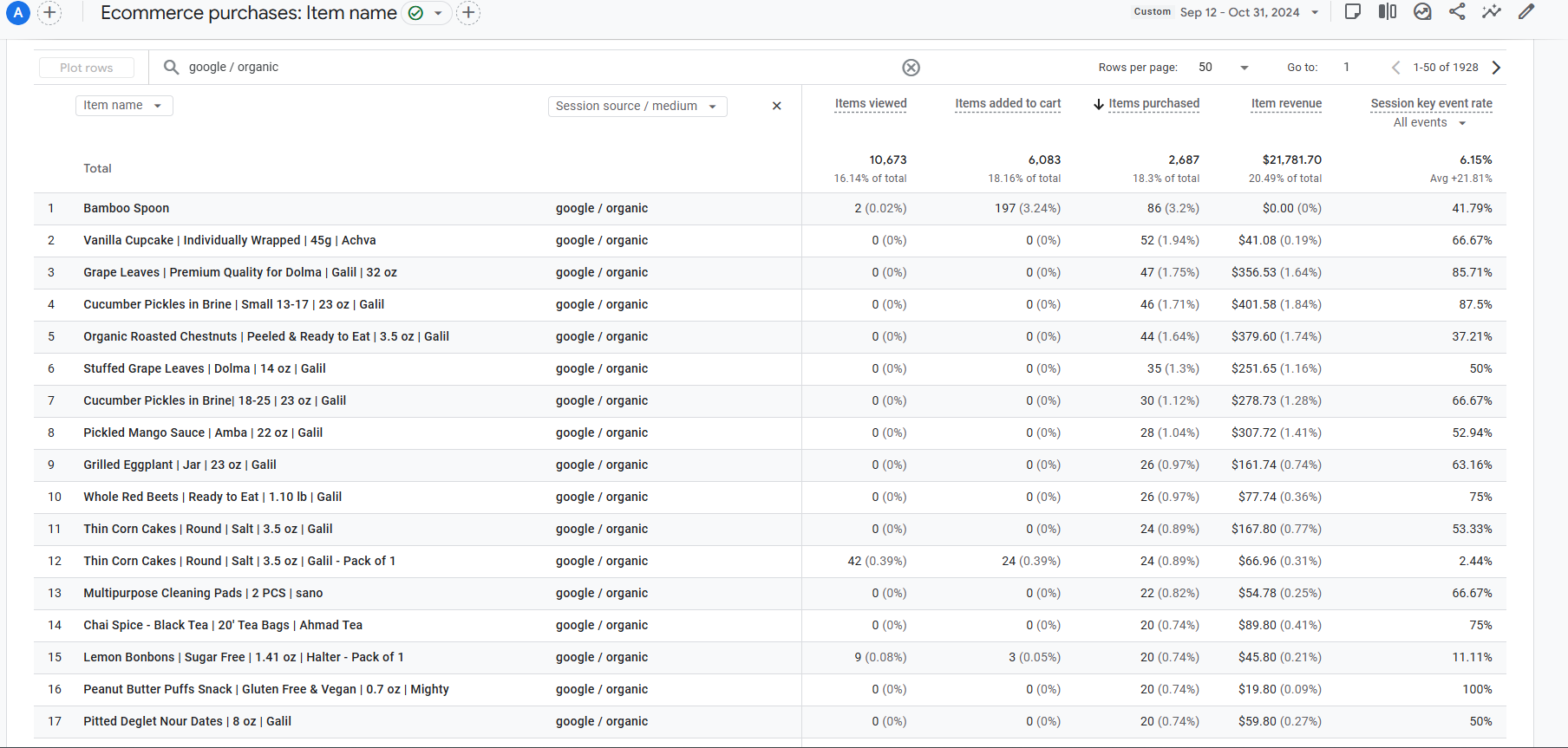Sort by Items added to cart column
1568x748 pixels.
(1008, 104)
